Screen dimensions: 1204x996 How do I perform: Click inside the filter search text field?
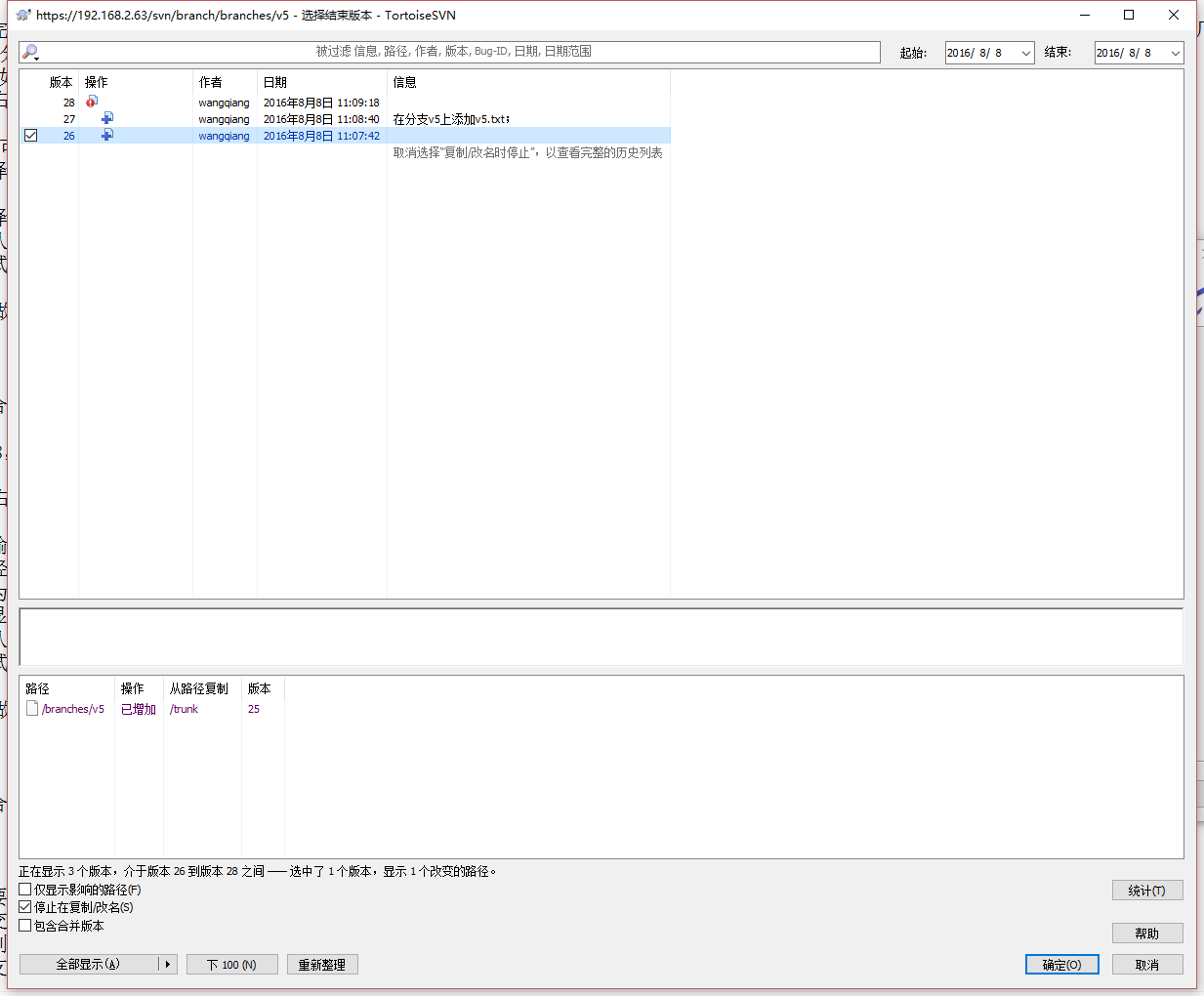tap(459, 52)
